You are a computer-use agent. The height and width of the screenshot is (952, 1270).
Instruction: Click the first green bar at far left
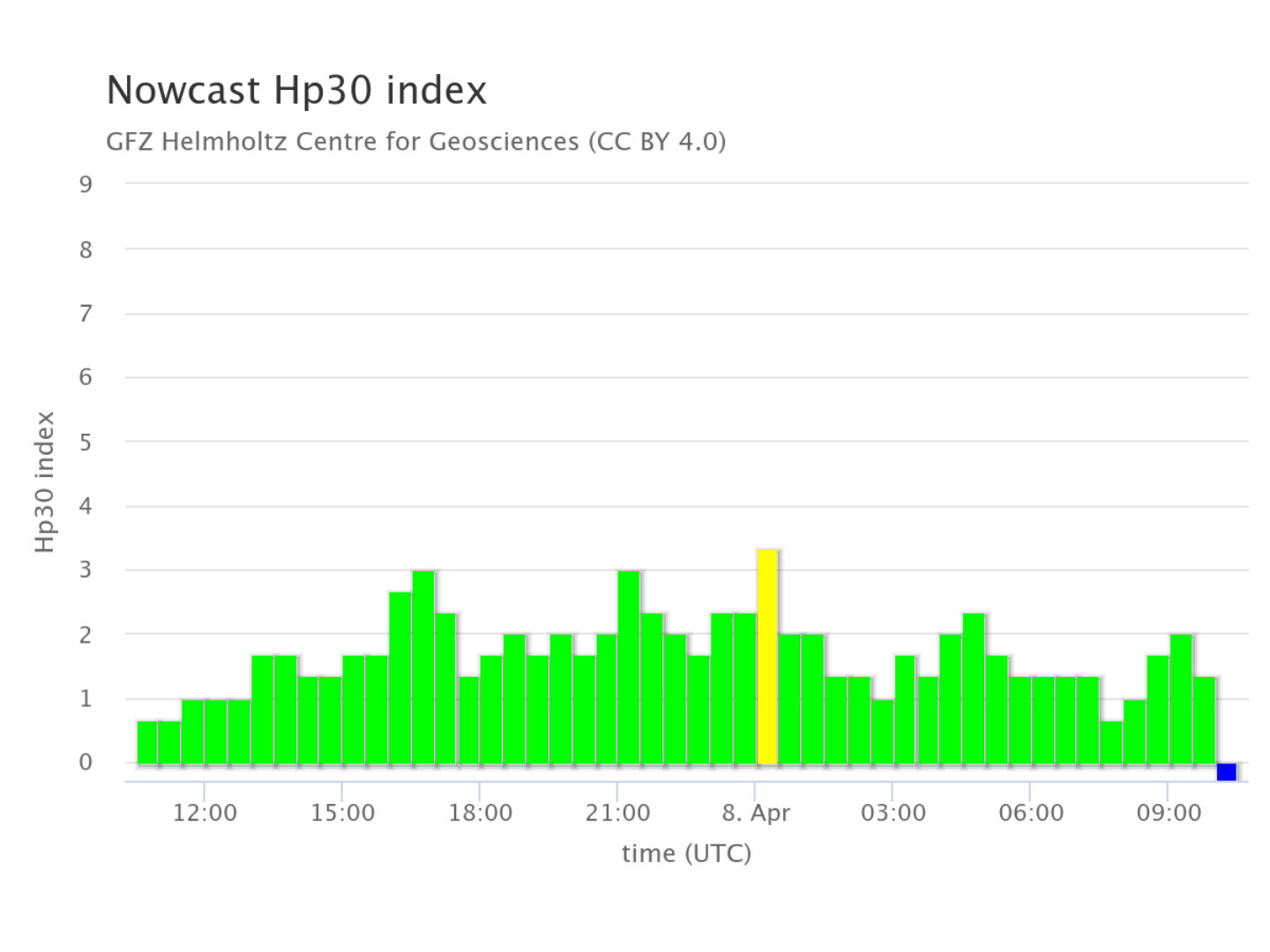(x=146, y=742)
